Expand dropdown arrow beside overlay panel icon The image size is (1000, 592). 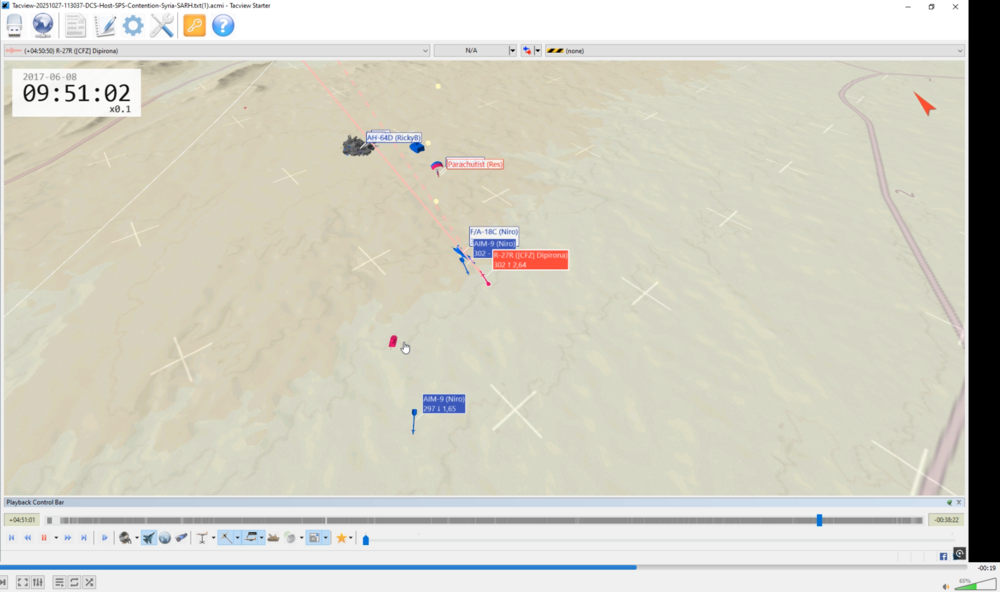point(325,538)
